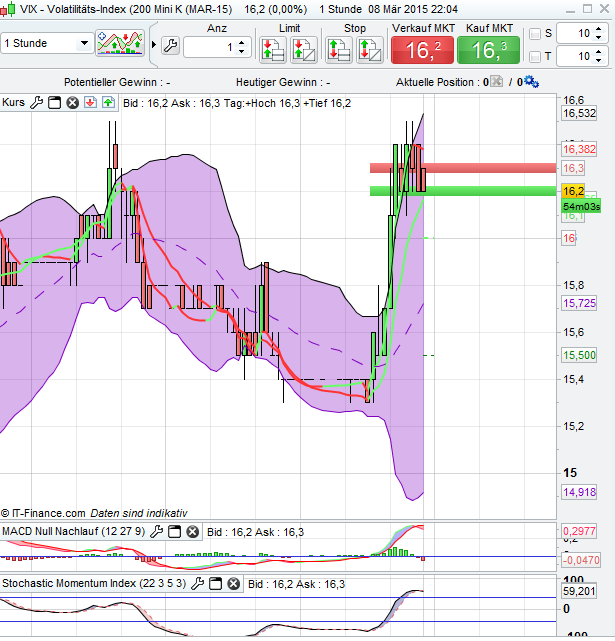The width and height of the screenshot is (615, 641).
Task: Click the yellow 16,2 current price label
Action: [573, 191]
